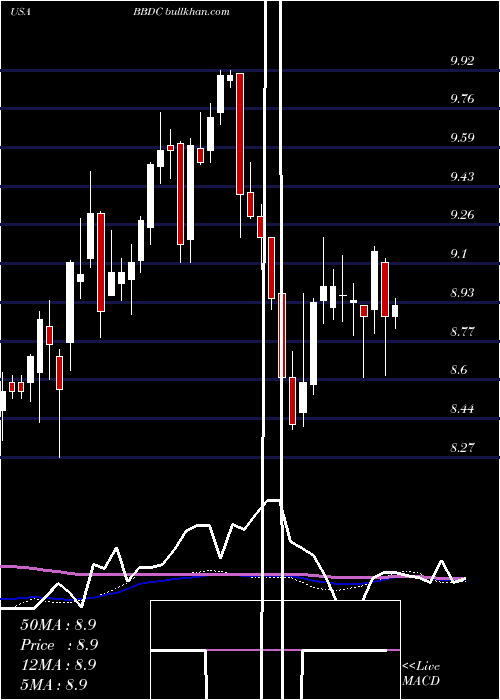Click the 5MA : 8.9 readout

(54, 684)
